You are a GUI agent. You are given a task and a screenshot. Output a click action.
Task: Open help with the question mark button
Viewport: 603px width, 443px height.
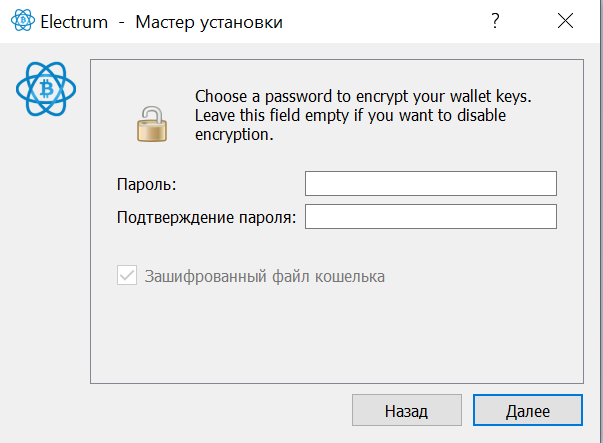click(x=495, y=21)
